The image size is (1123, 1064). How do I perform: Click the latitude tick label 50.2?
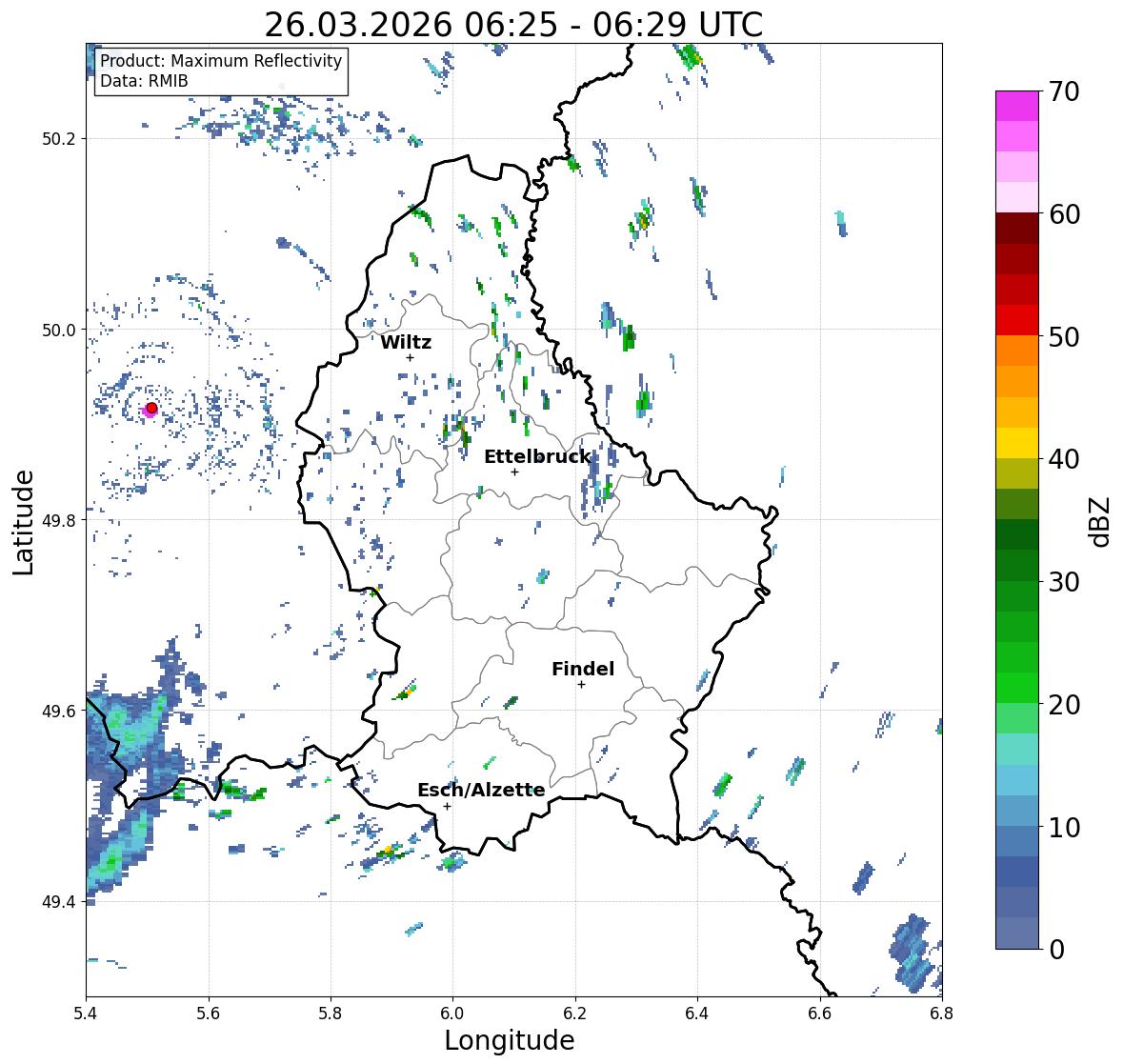[x=59, y=139]
